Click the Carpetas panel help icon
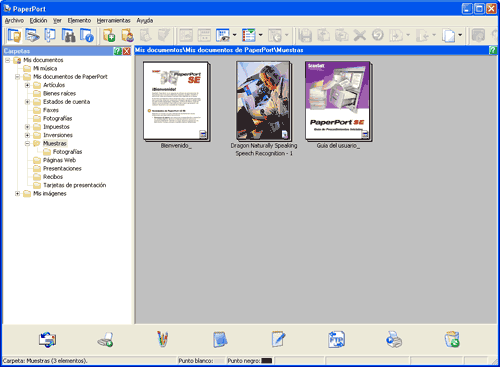The image size is (500, 367). 117,51
